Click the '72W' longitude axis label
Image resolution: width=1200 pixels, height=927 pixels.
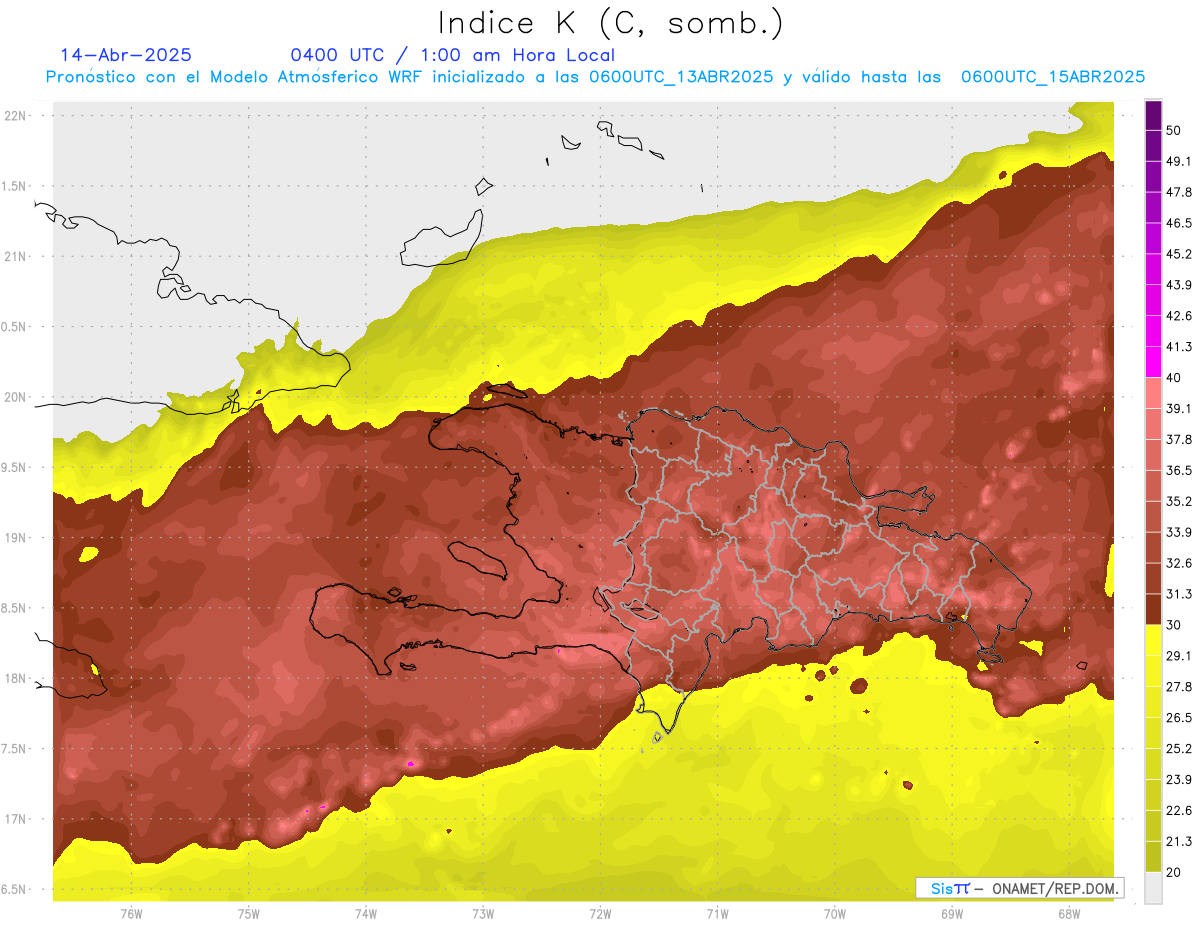click(x=600, y=913)
